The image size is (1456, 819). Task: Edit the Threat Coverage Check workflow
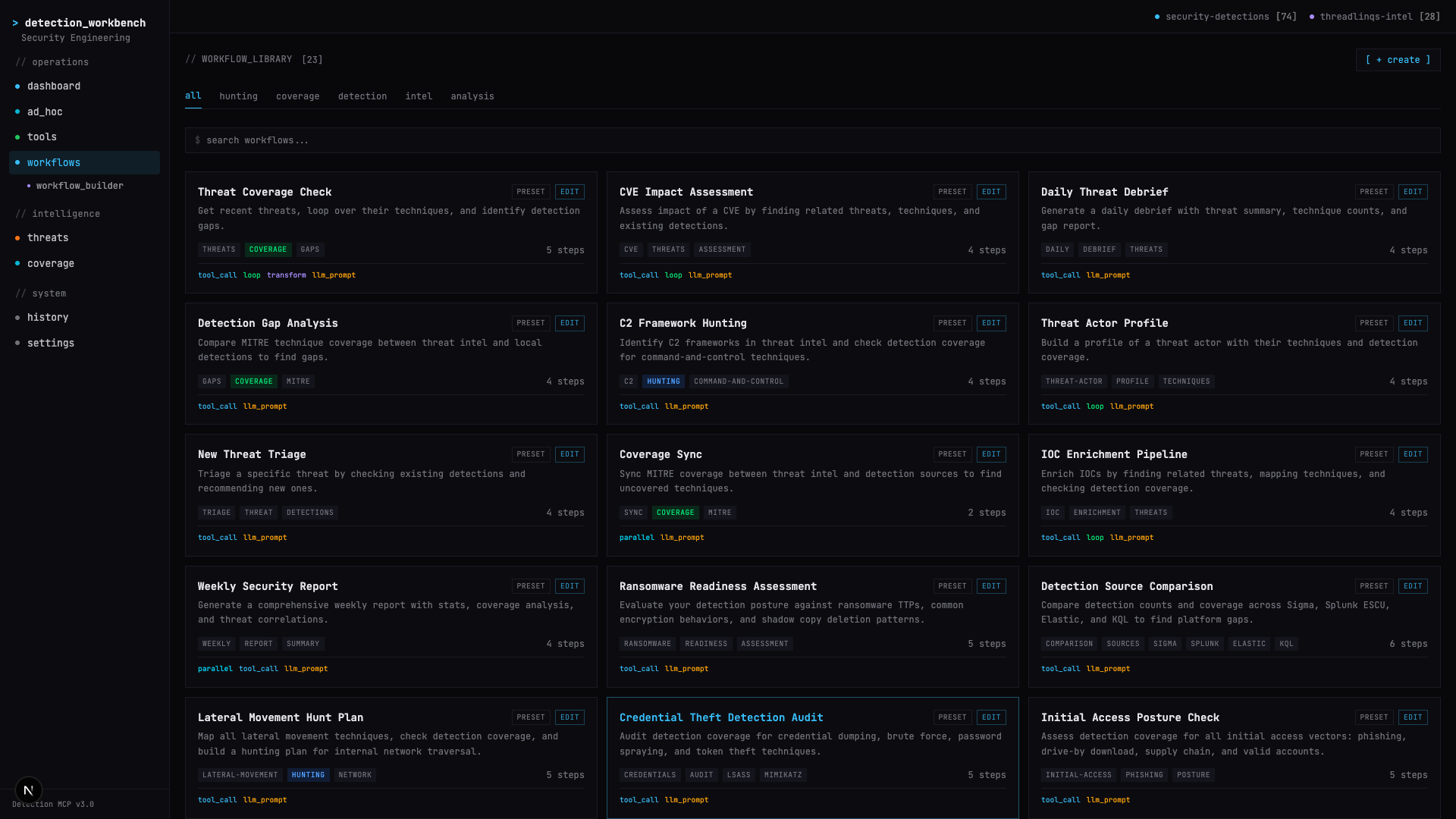(570, 192)
